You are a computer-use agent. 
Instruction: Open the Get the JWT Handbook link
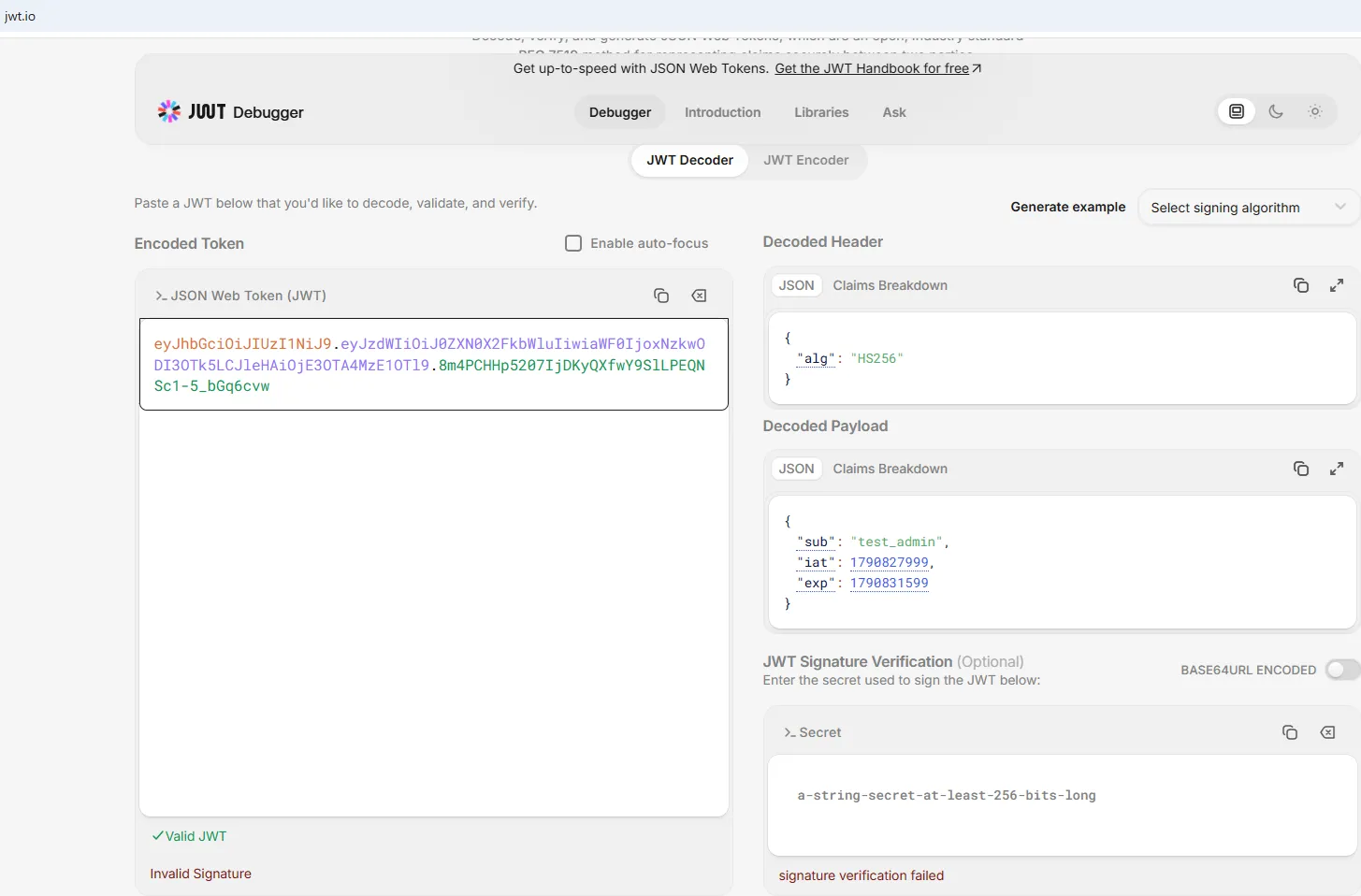point(878,68)
